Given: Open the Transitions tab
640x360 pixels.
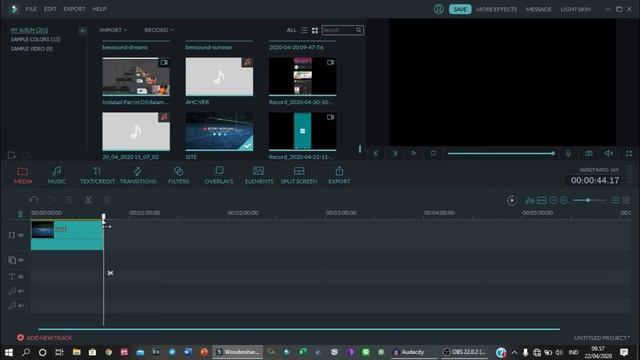Looking at the screenshot, I should 138,175.
